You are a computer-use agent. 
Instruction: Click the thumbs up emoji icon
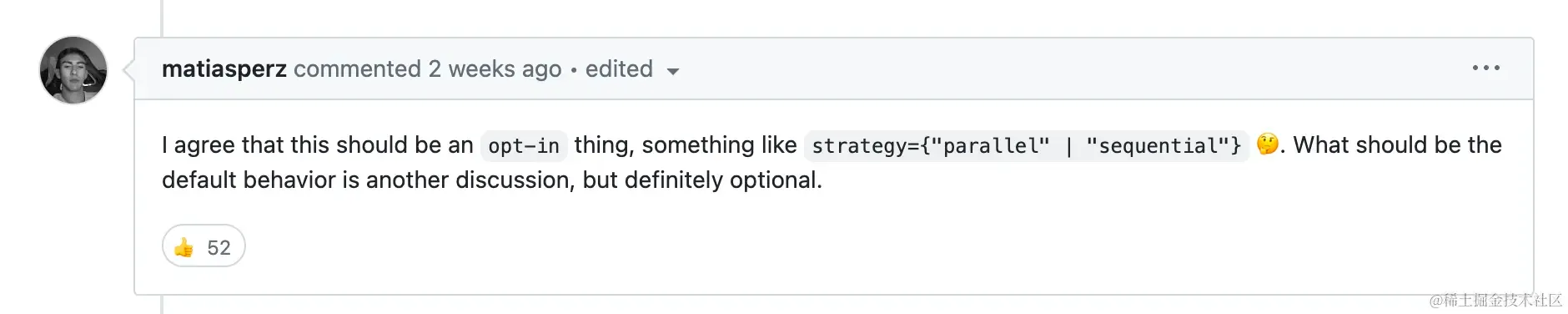coord(183,247)
